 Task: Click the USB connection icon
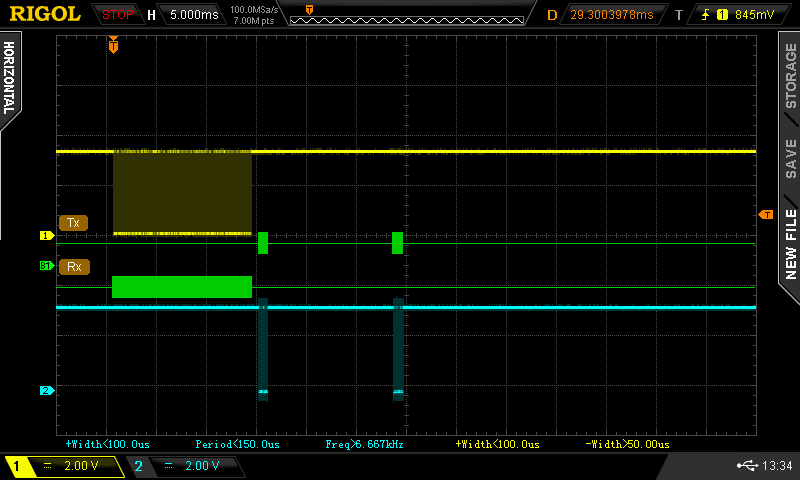coord(747,465)
